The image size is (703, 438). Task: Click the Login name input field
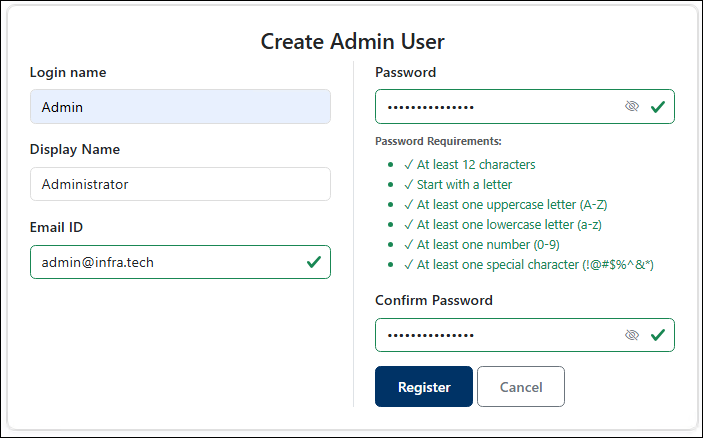(x=180, y=107)
